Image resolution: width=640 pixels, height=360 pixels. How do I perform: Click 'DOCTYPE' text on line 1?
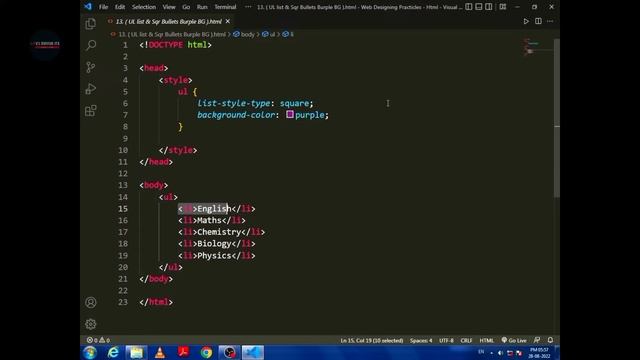[166, 45]
